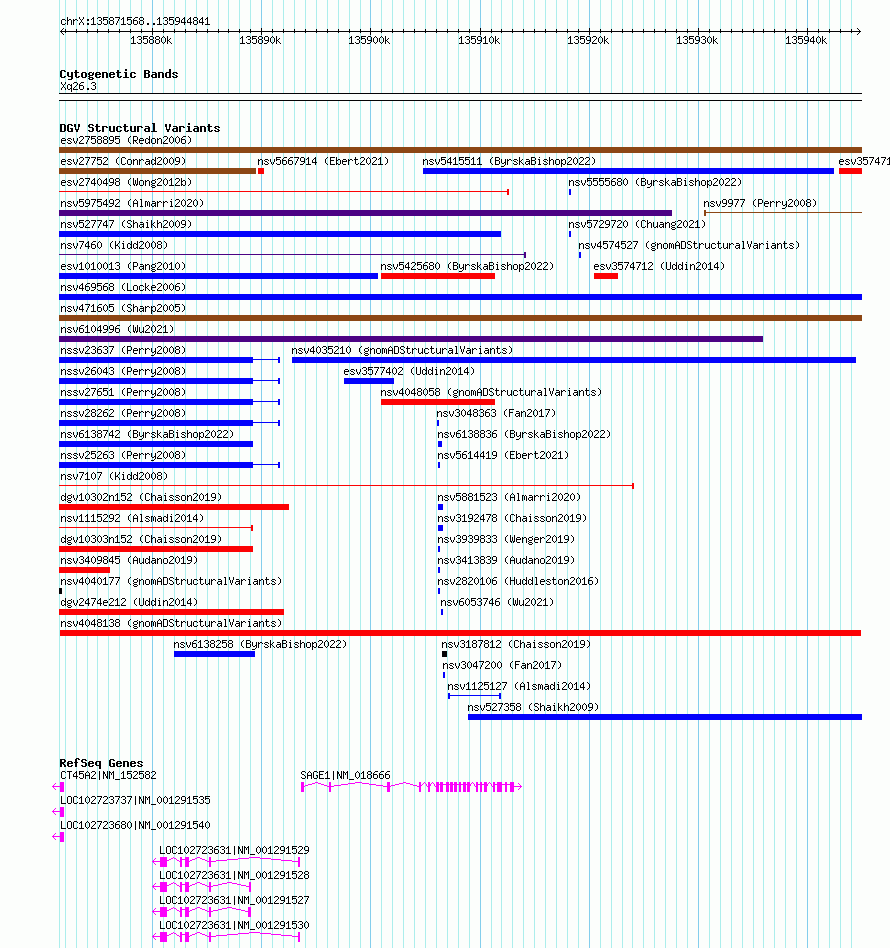The width and height of the screenshot is (890, 948).
Task: Select nsv4040177 (gnomADStructuralVariants) label
Action: pyautogui.click(x=171, y=582)
